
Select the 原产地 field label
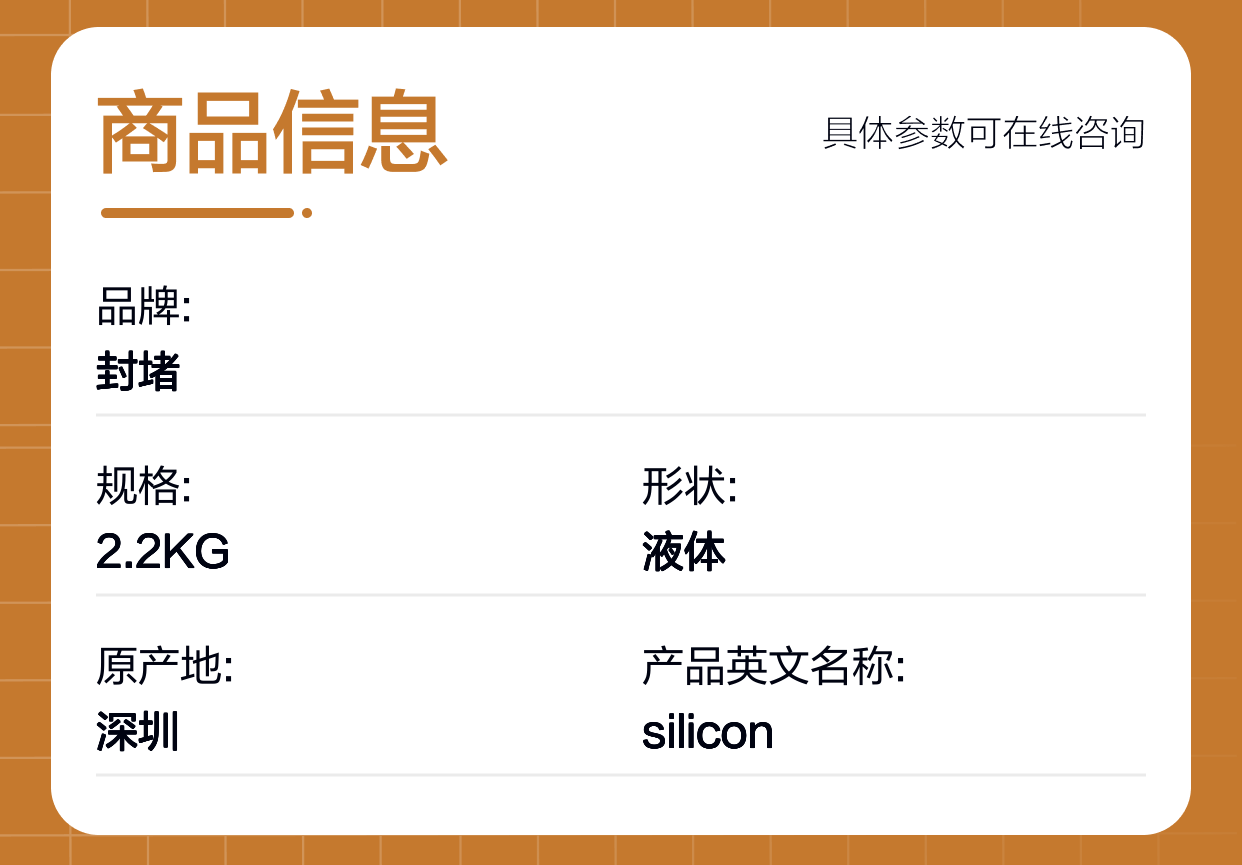pyautogui.click(x=165, y=667)
